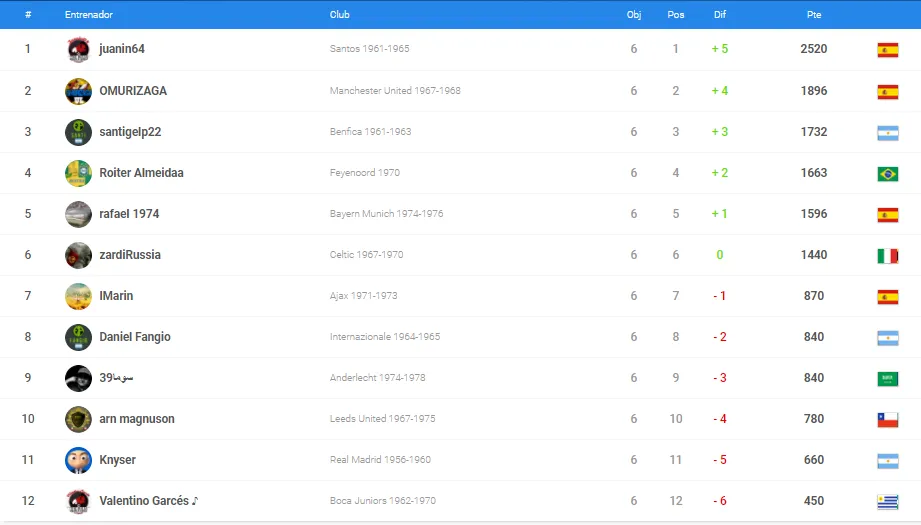Click IMarin's avatar picture
The image size is (921, 525).
(78, 297)
